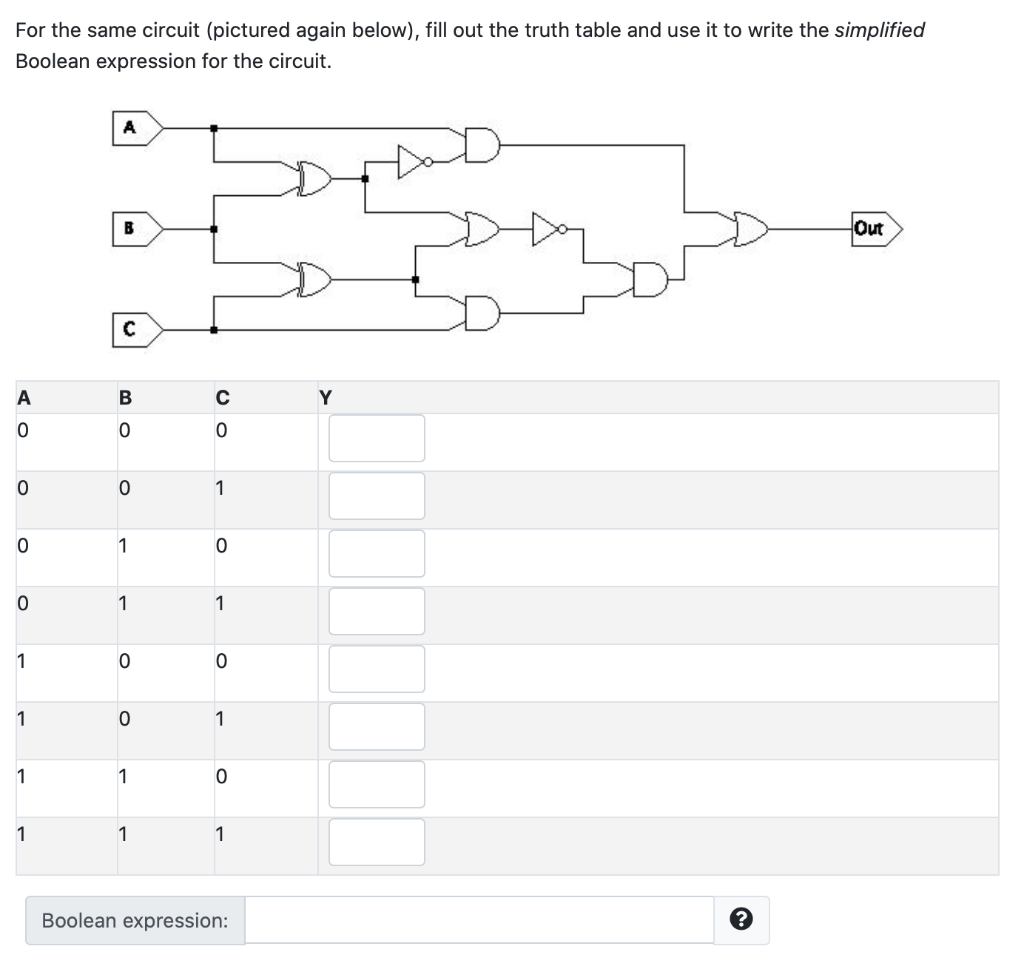The width and height of the screenshot is (1024, 966).
Task: Click the Y column header
Action: (x=323, y=397)
